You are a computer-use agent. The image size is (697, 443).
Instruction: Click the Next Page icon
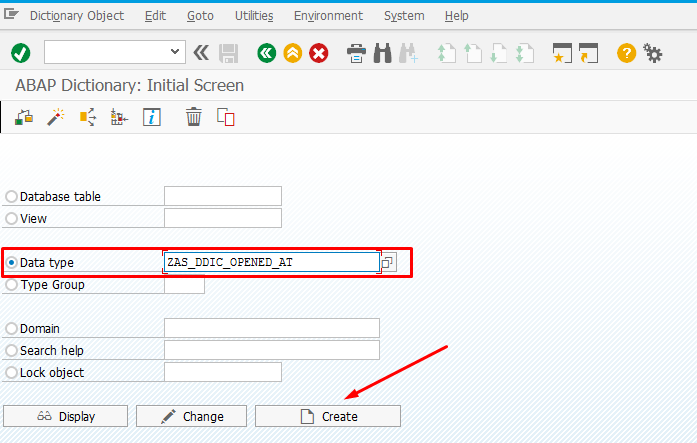pos(498,53)
